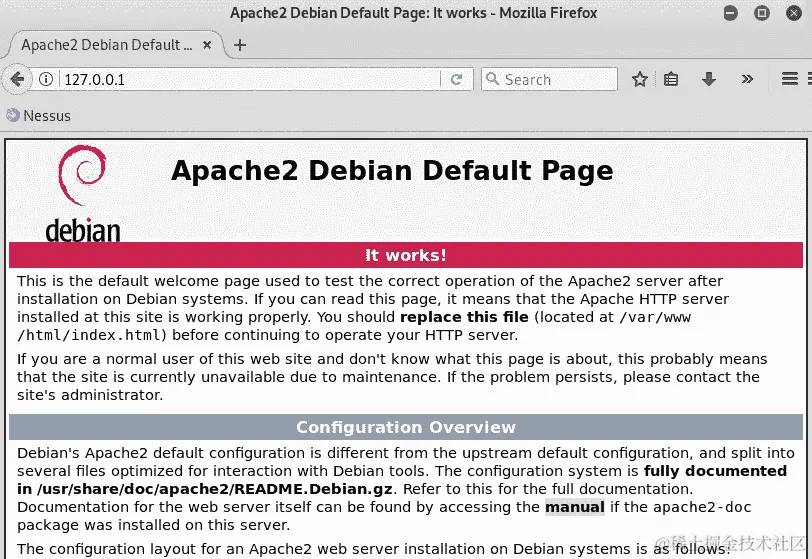Open the Nessus bookmark
This screenshot has width=812, height=559.
coord(39,116)
